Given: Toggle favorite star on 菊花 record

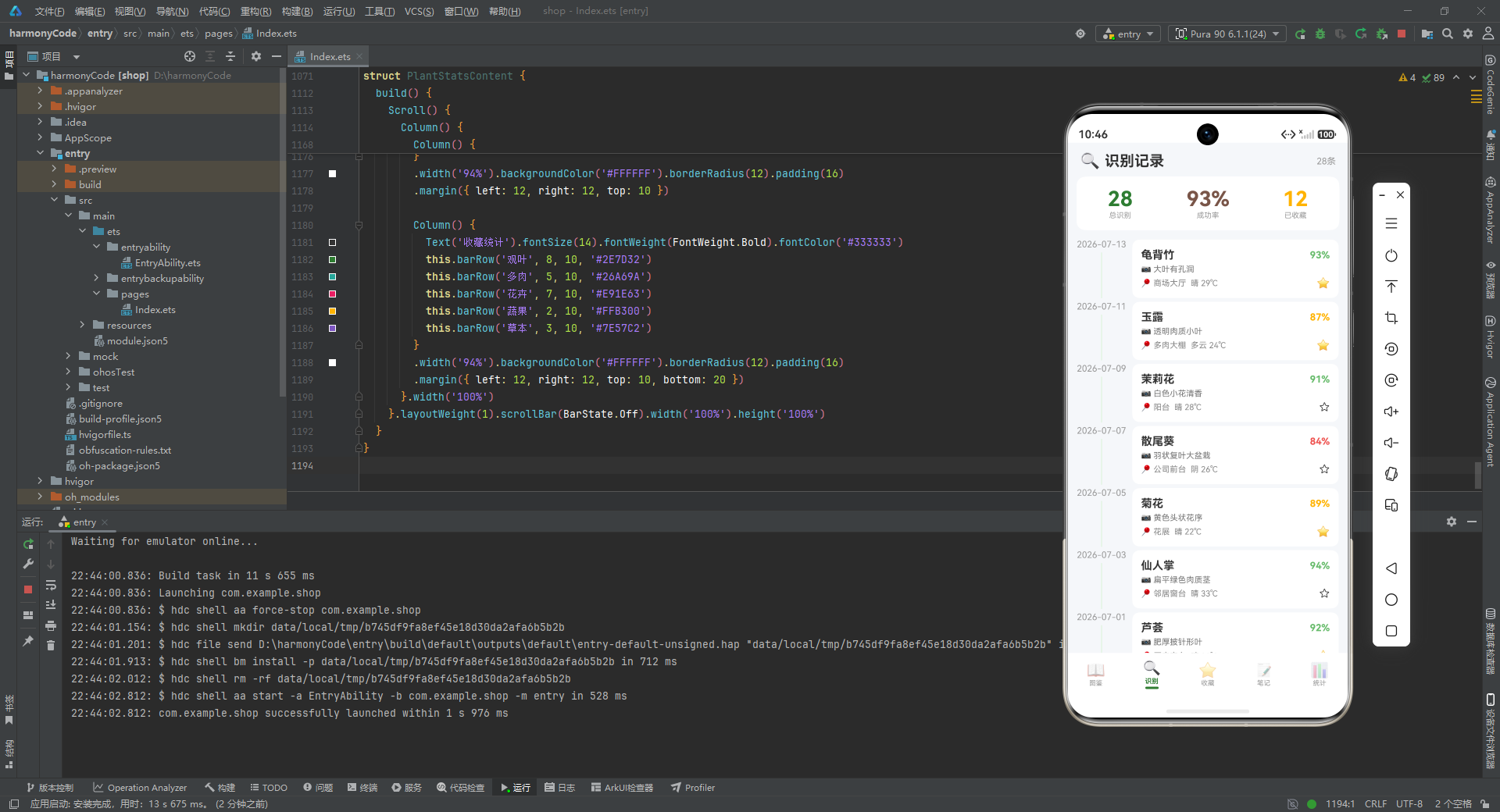Looking at the screenshot, I should pos(1323,532).
